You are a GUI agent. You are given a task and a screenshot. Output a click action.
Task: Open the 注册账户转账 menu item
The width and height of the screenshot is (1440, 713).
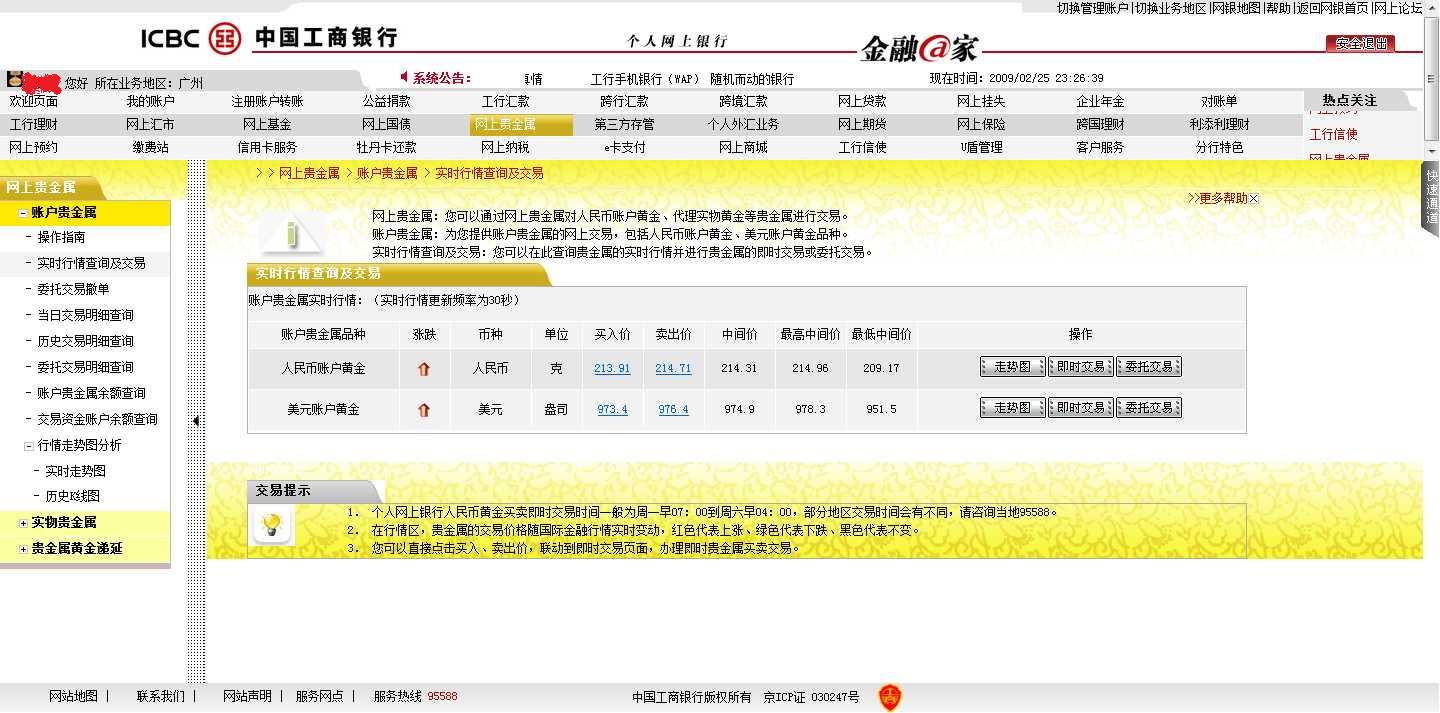point(267,102)
